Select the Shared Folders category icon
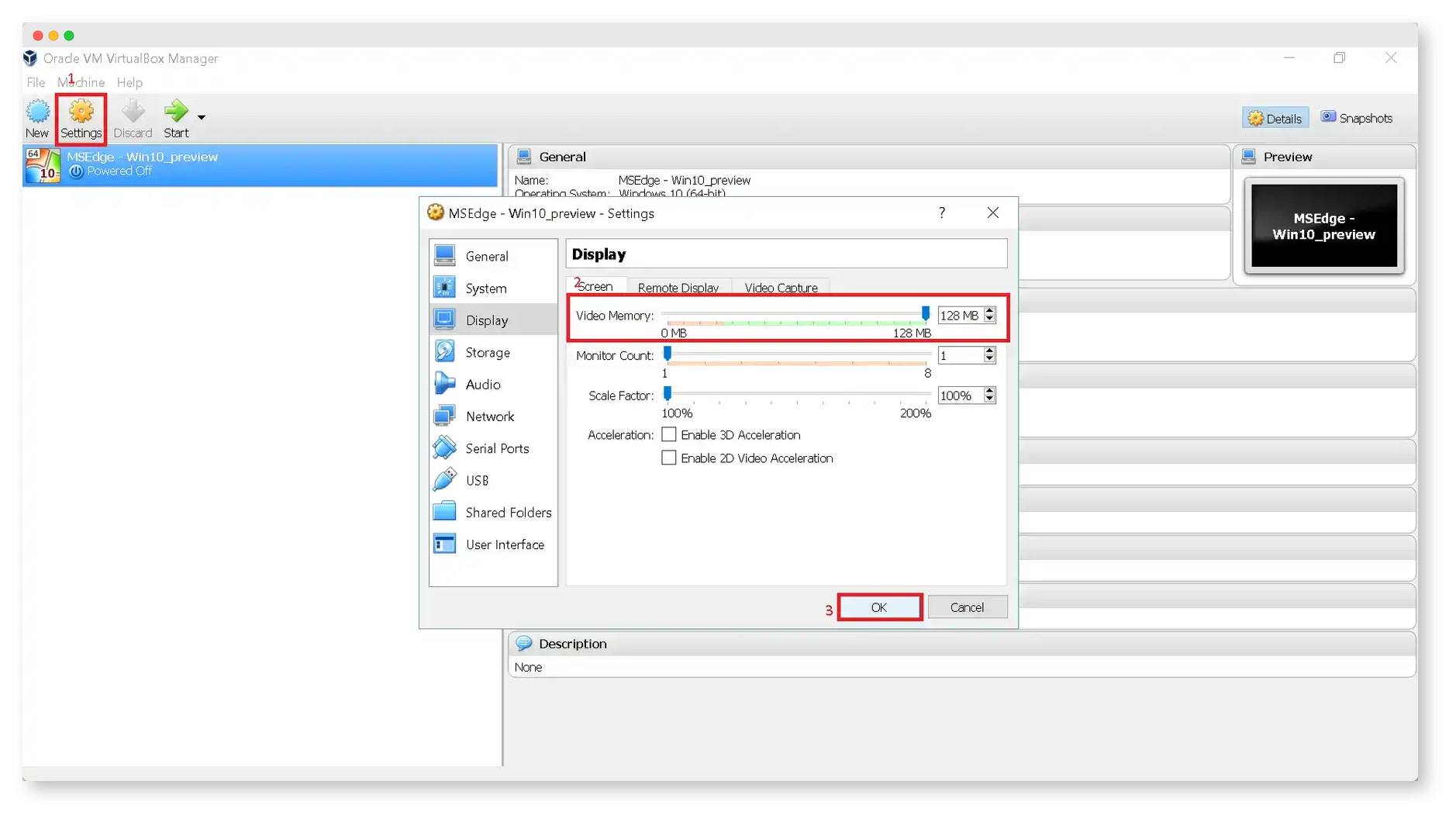The image size is (1456, 819). coord(445,512)
